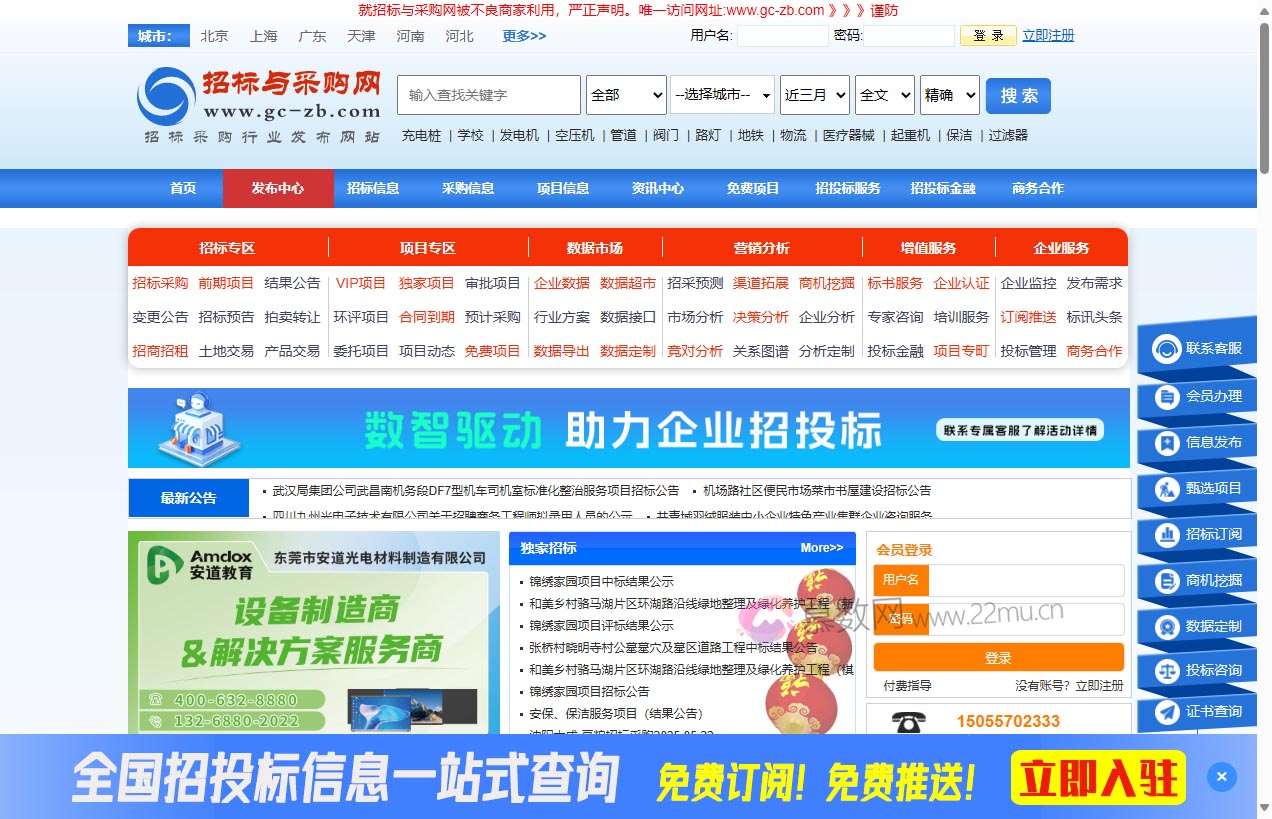Open the 全部 category dropdown
Image resolution: width=1272 pixels, height=819 pixels.
pyautogui.click(x=625, y=95)
